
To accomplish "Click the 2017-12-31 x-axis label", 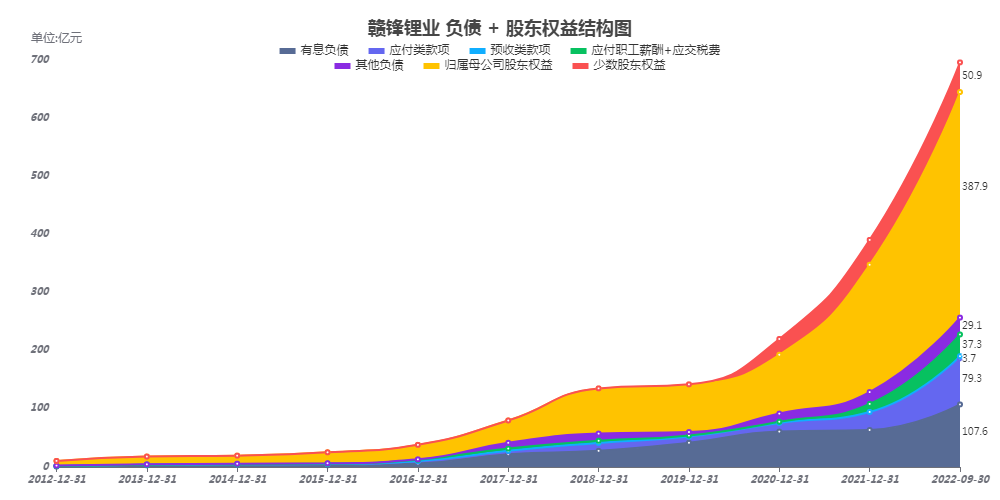I will tap(508, 479).
